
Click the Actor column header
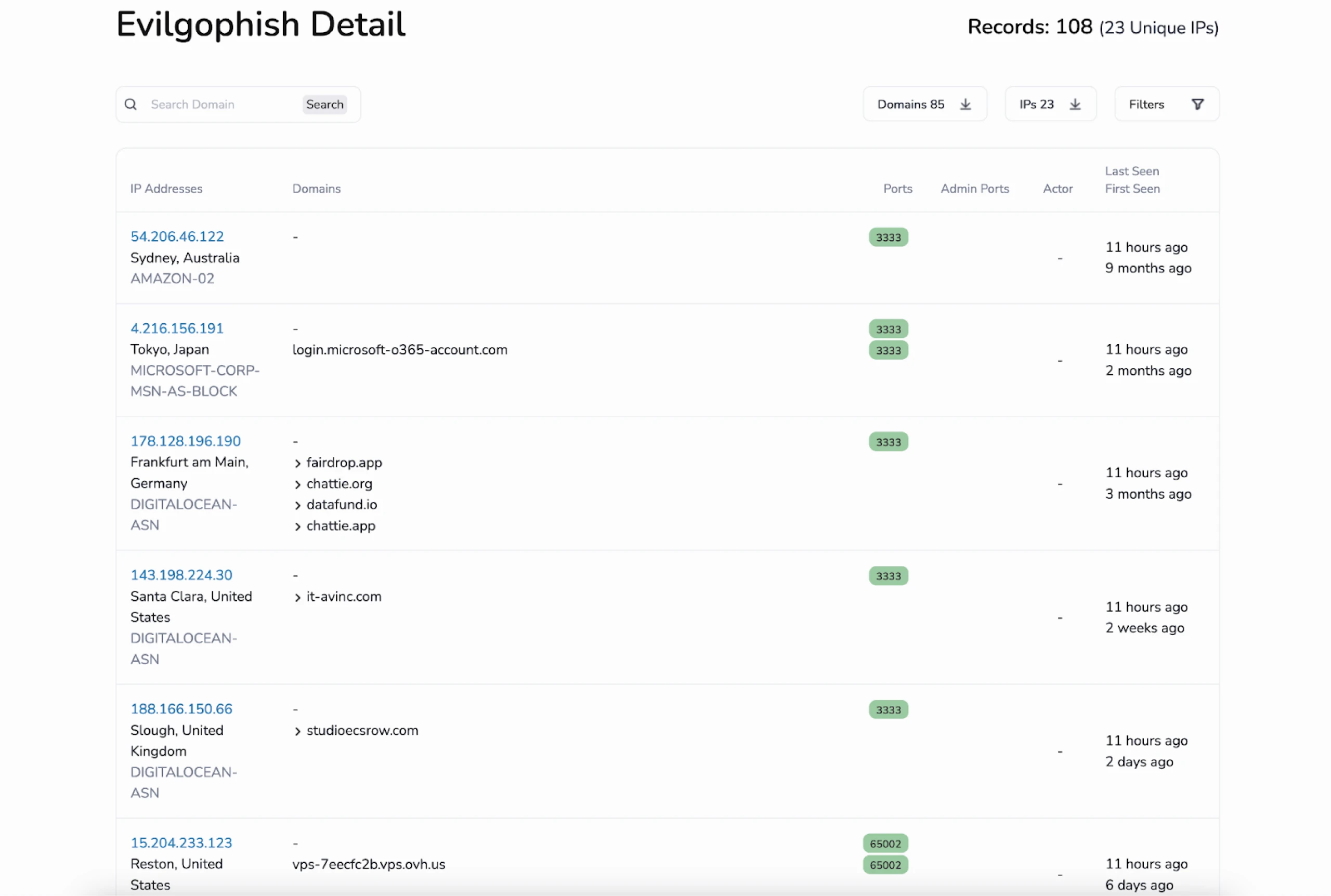tap(1058, 189)
